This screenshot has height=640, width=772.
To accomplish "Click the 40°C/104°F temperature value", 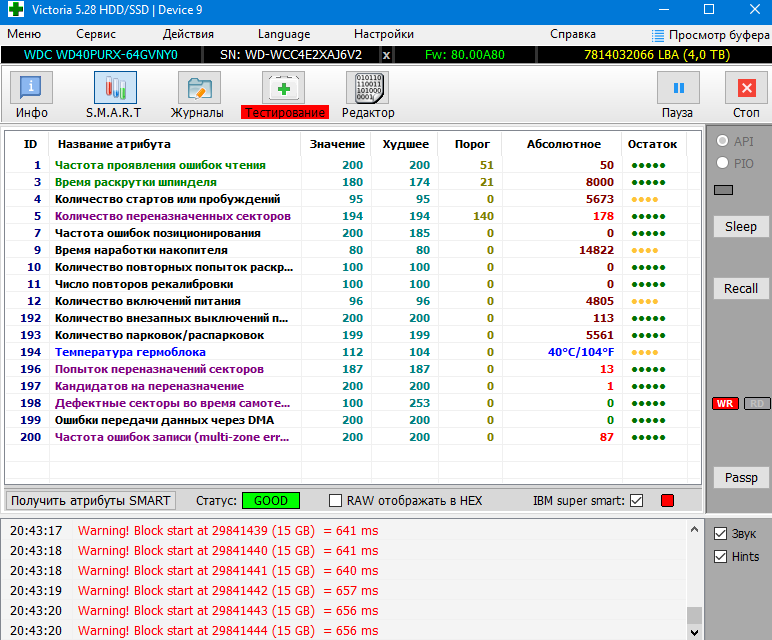I will [x=581, y=352].
